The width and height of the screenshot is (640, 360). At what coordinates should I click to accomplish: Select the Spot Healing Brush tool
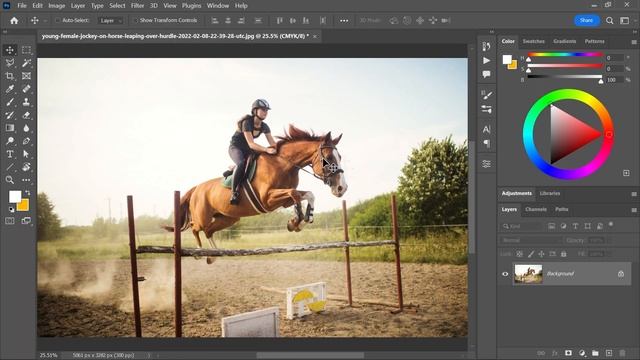click(x=26, y=89)
